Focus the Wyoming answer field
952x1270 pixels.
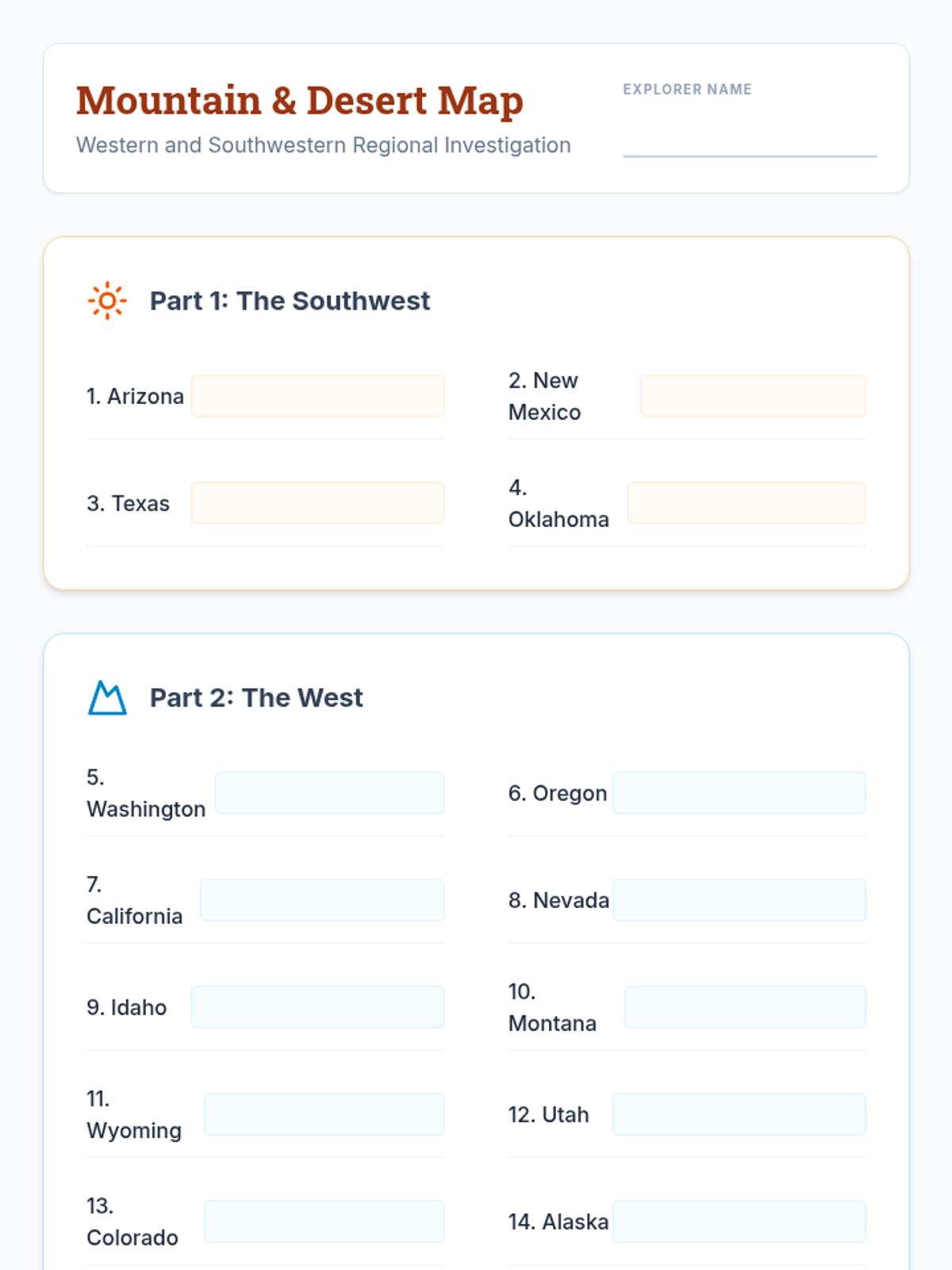click(x=324, y=1114)
